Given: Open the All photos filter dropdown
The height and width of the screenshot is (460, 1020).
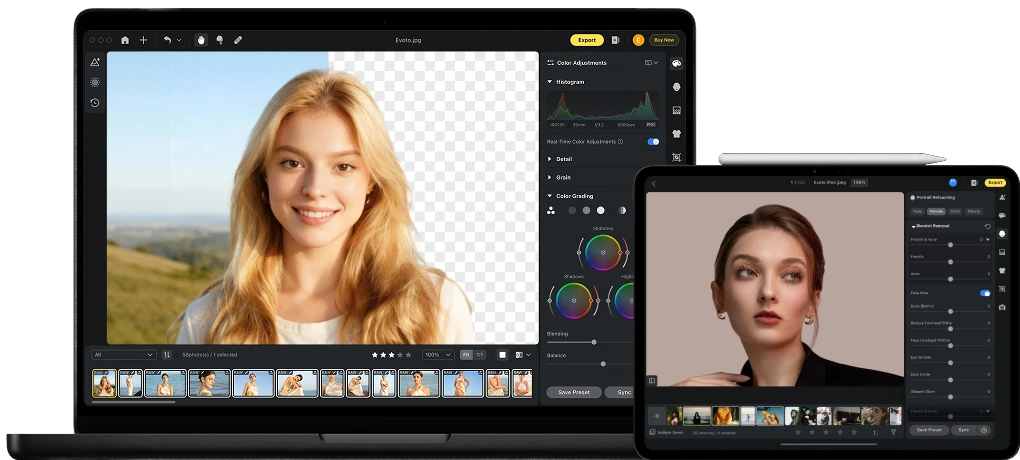Looking at the screenshot, I should click(124, 354).
